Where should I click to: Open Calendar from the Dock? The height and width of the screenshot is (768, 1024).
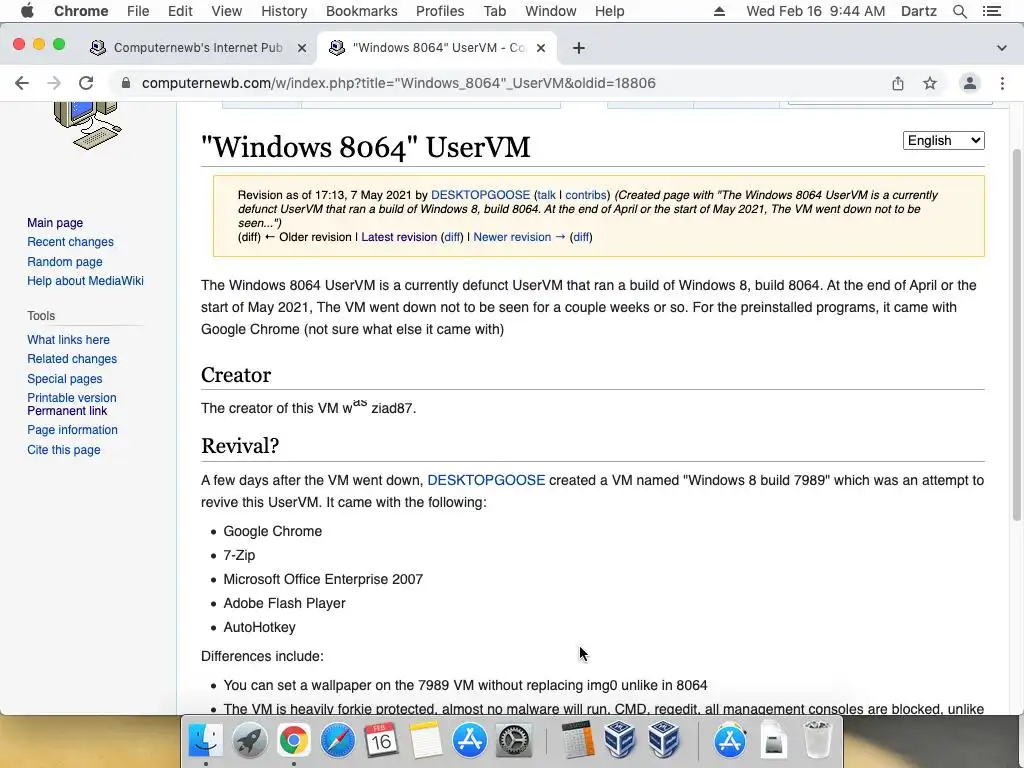tap(381, 741)
